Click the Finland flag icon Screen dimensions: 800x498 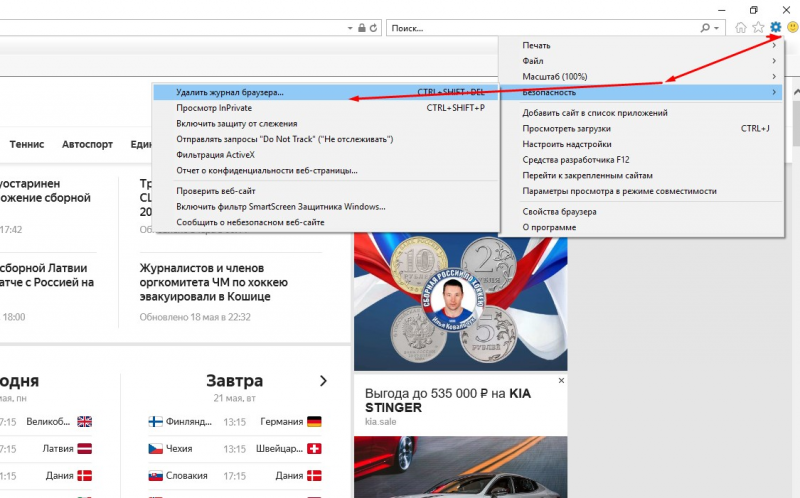click(x=155, y=421)
